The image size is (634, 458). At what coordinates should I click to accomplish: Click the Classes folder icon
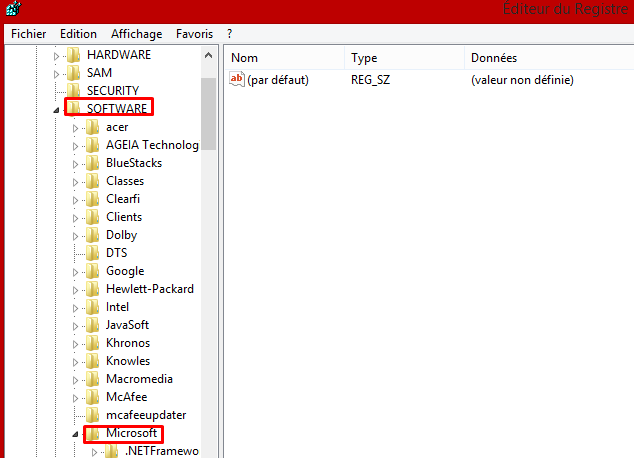pos(93,181)
